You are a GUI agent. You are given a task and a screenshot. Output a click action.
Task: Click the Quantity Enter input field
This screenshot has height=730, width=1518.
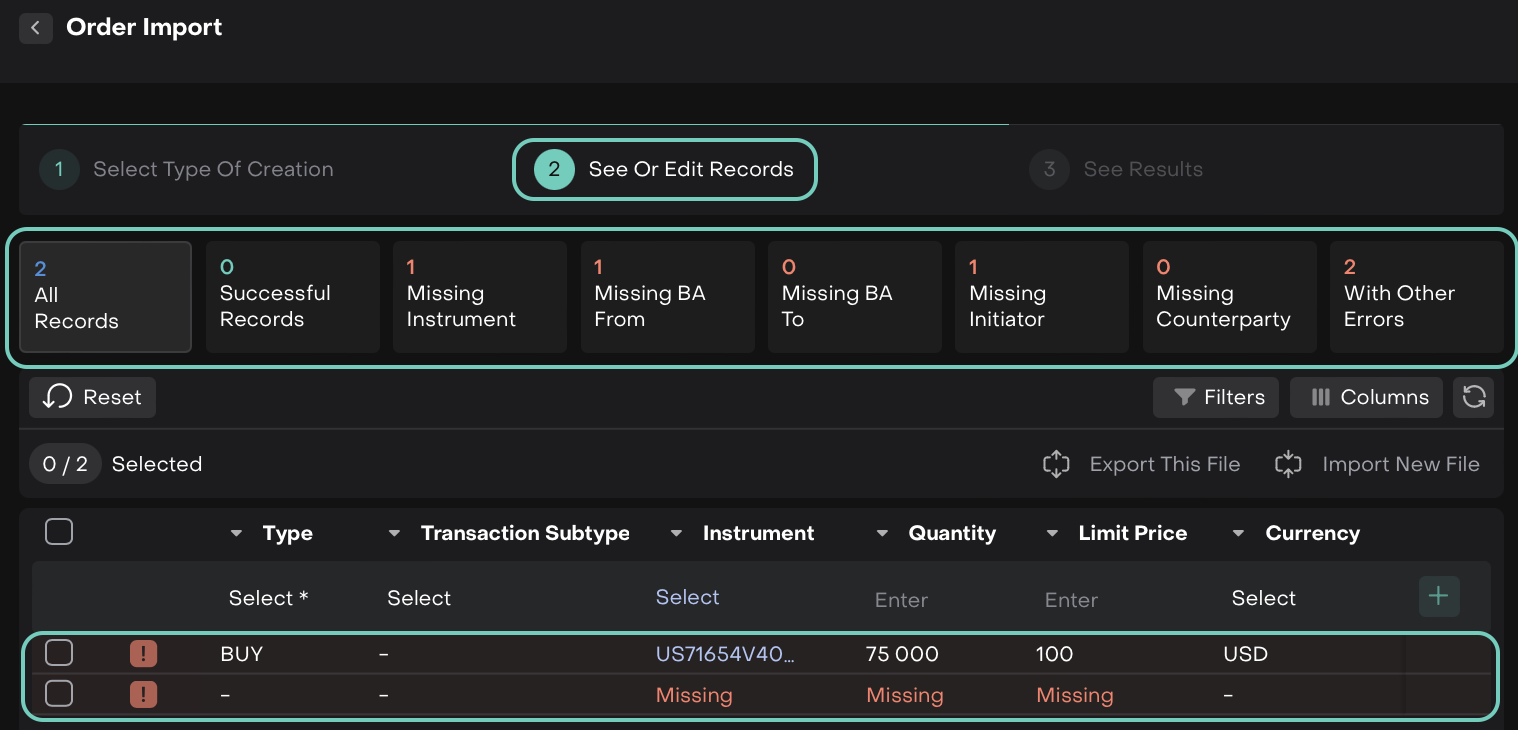click(x=901, y=600)
